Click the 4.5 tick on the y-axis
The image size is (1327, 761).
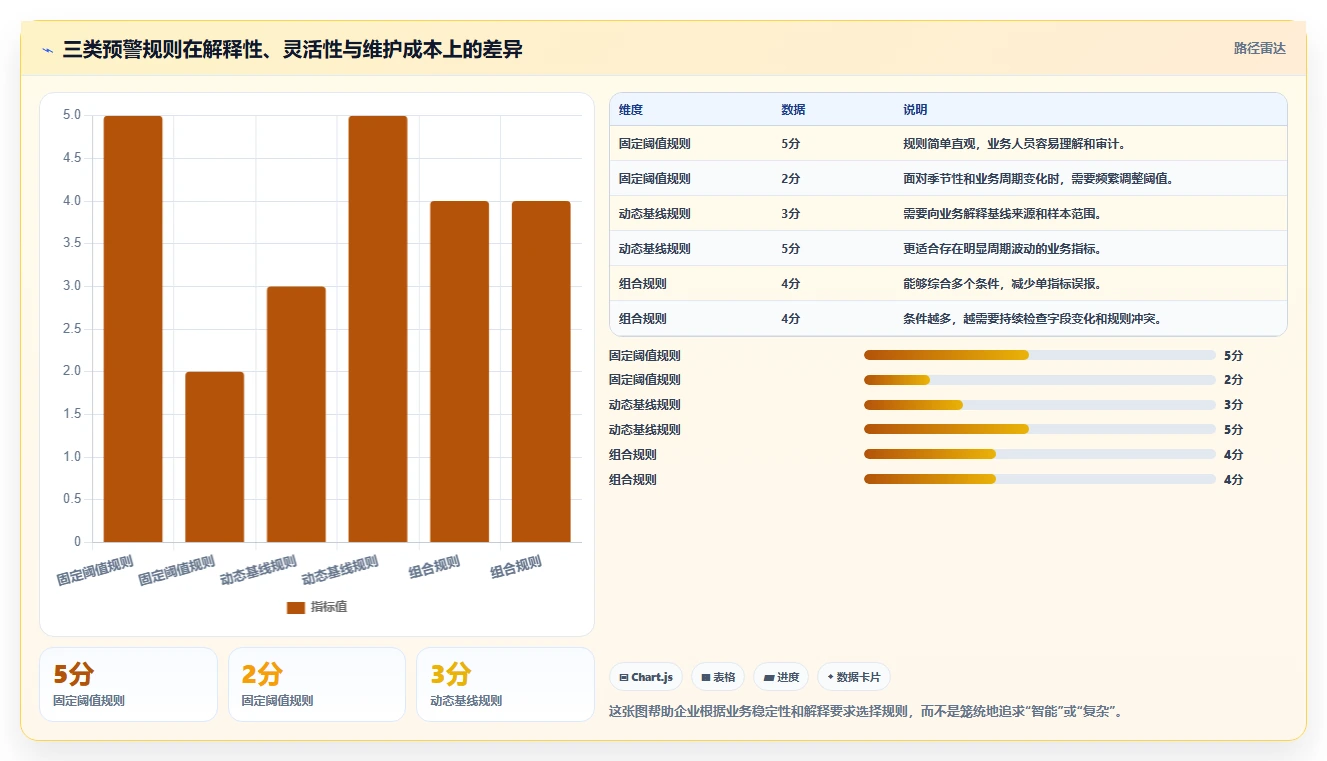(72, 158)
